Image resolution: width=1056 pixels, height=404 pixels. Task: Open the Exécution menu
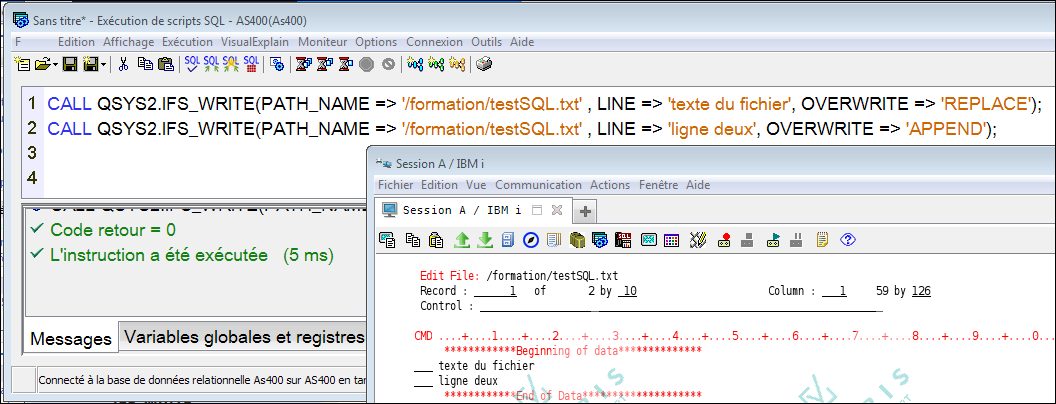tap(187, 42)
